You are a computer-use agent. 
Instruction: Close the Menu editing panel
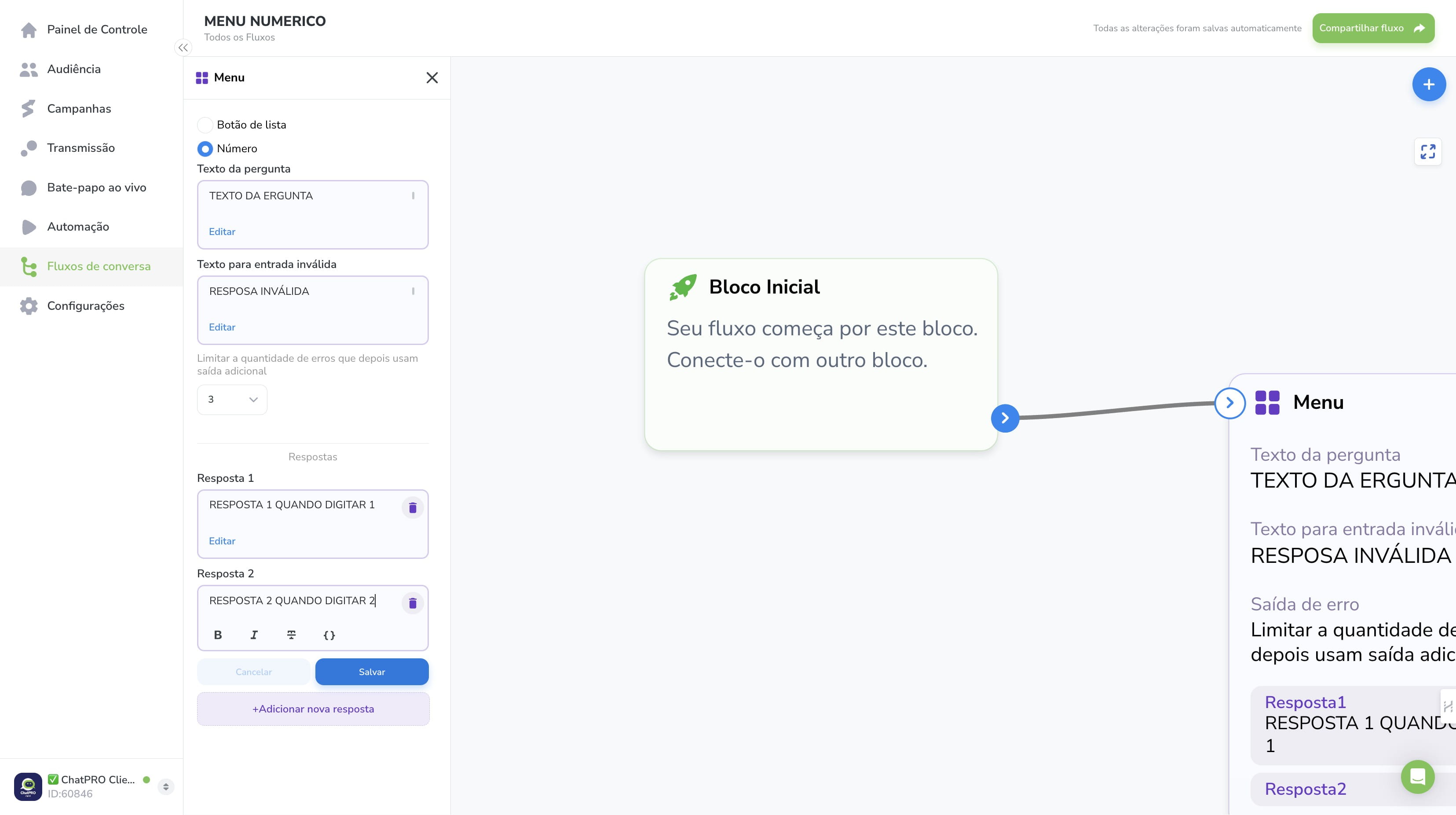click(x=432, y=77)
